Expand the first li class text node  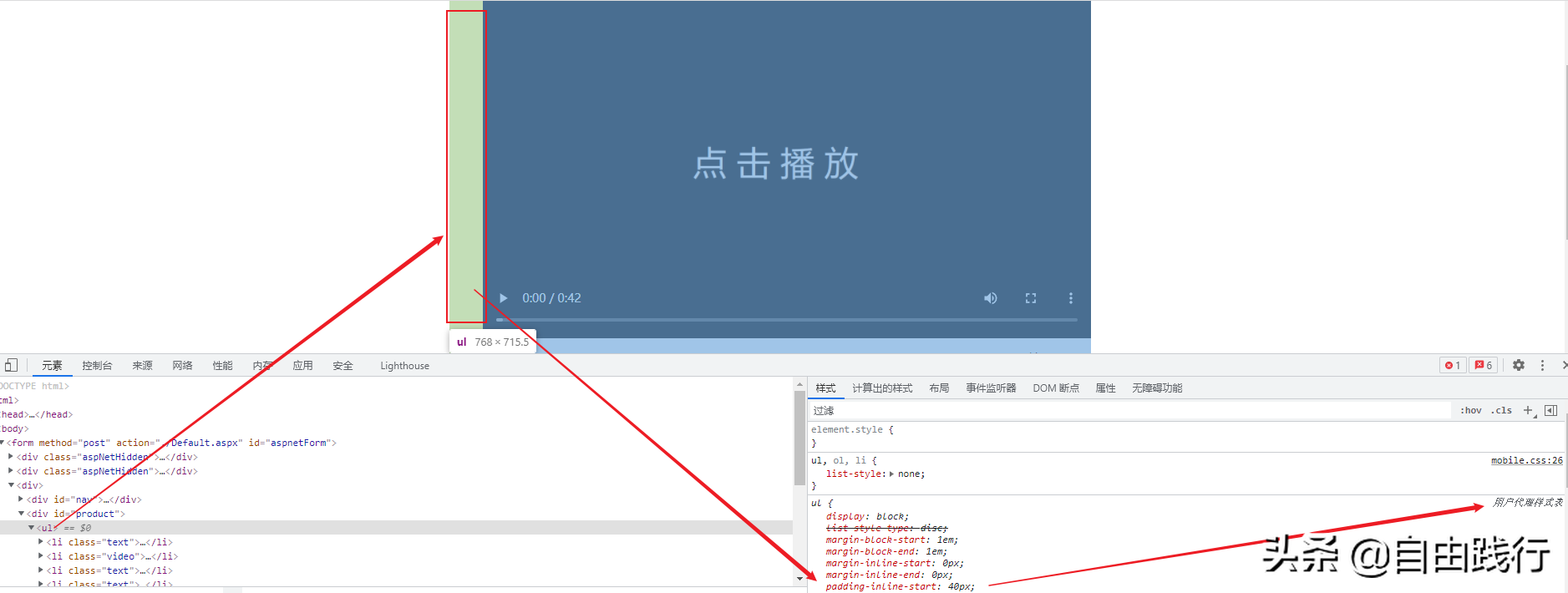coord(41,542)
